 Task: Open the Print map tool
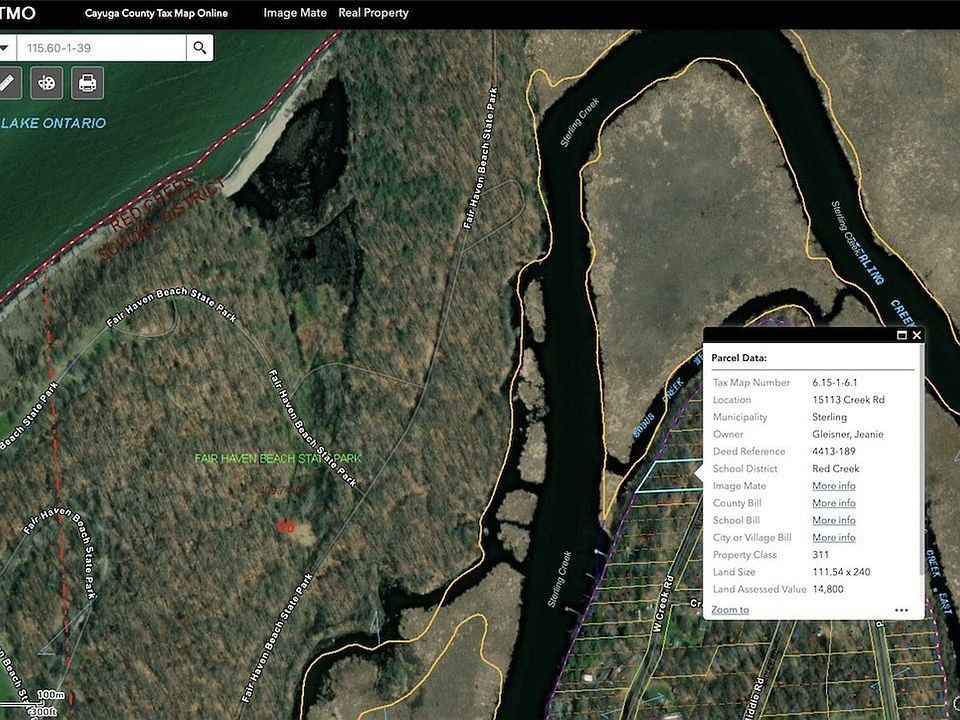[x=88, y=83]
